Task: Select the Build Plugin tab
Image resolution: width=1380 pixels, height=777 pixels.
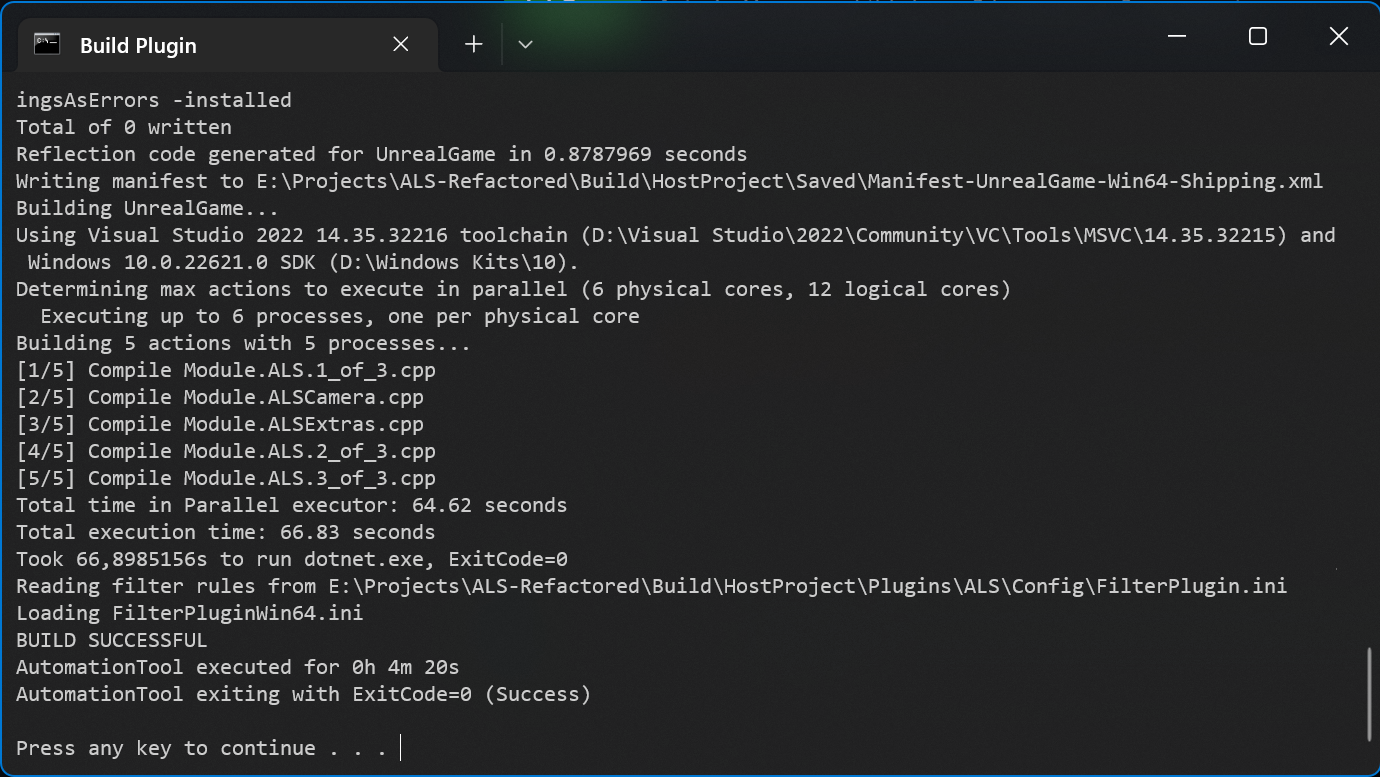Action: coord(140,45)
